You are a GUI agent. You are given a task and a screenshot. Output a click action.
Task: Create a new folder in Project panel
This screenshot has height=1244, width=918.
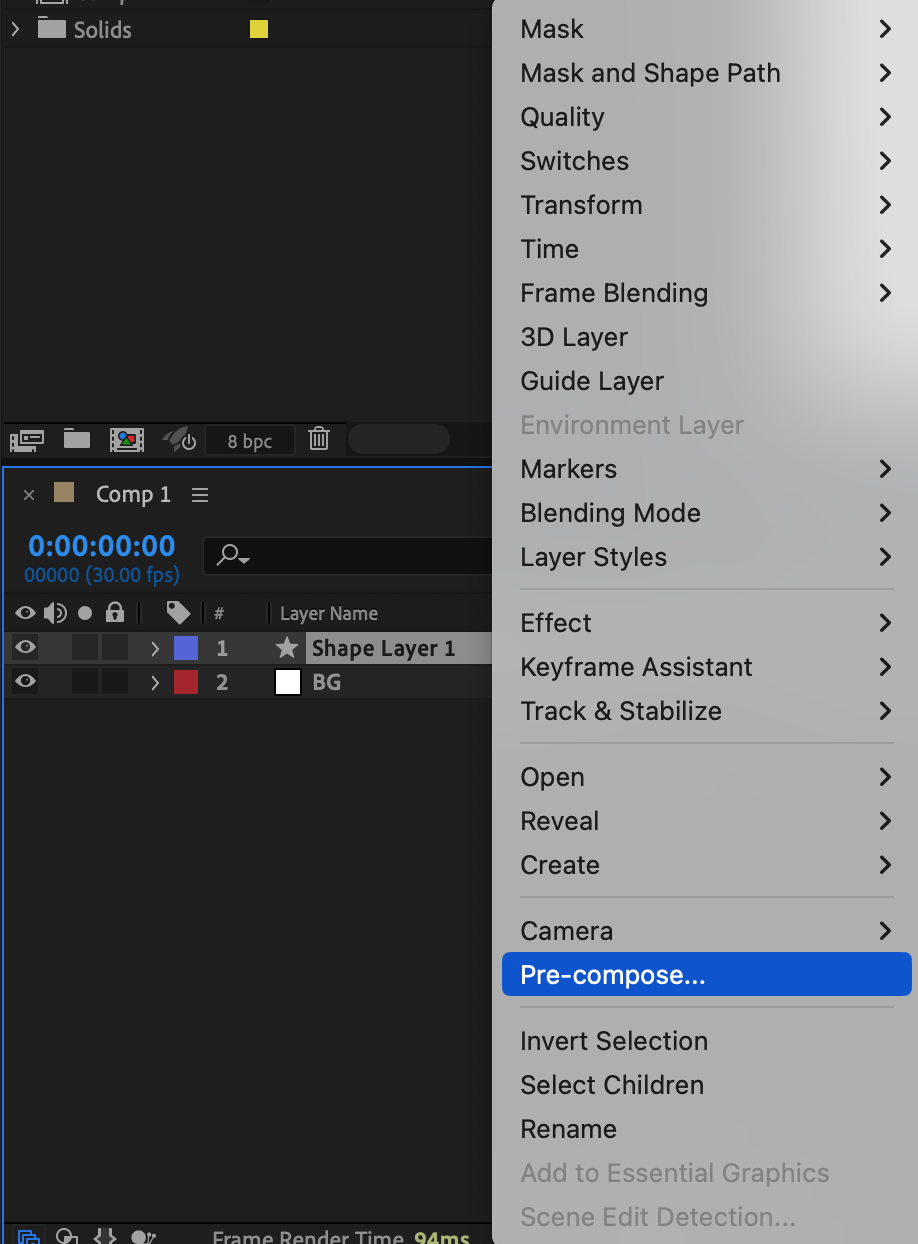(77, 439)
